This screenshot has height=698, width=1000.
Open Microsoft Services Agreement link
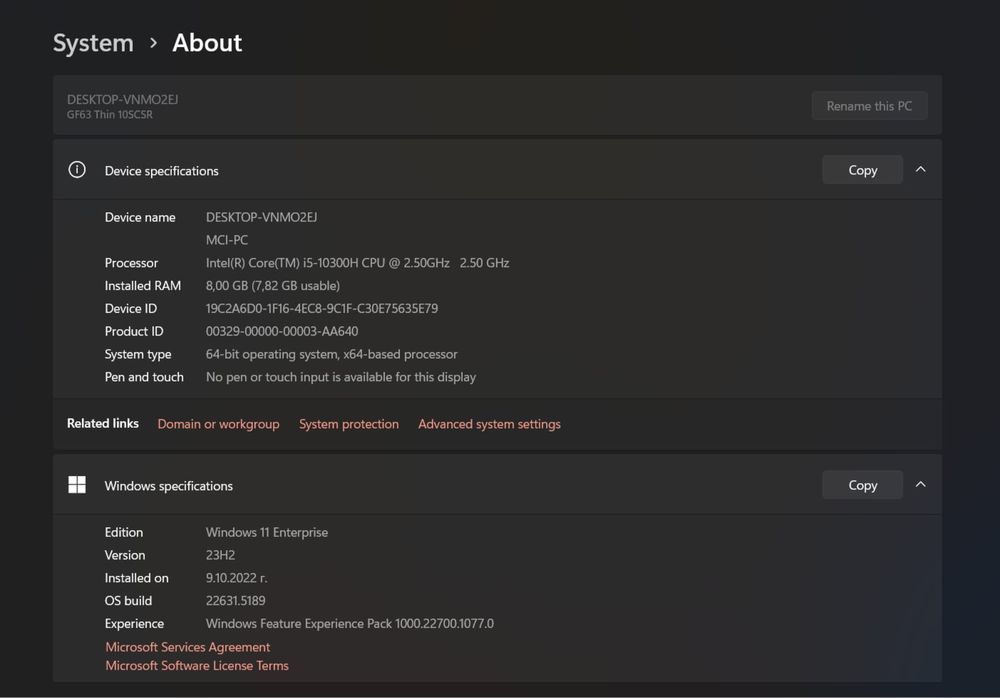(x=188, y=647)
